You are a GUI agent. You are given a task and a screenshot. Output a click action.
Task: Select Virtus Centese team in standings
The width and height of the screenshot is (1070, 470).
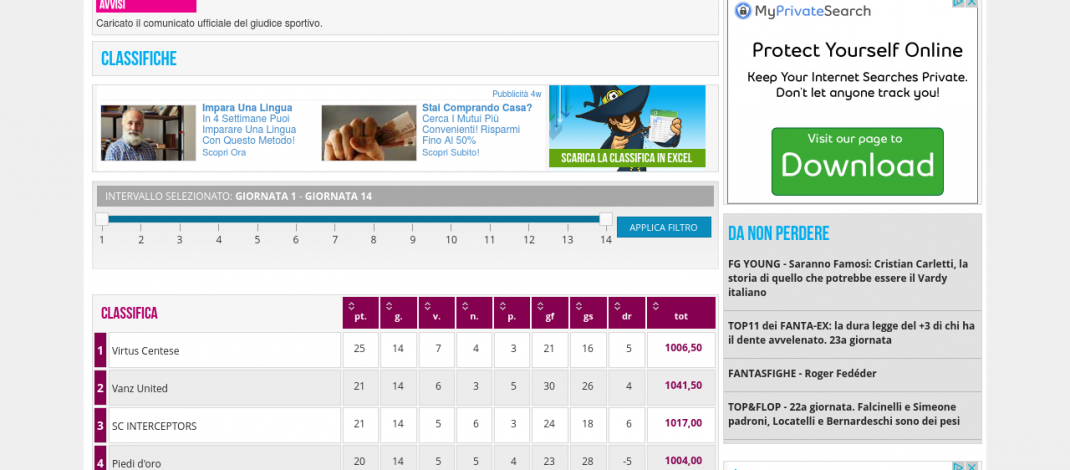click(x=146, y=351)
